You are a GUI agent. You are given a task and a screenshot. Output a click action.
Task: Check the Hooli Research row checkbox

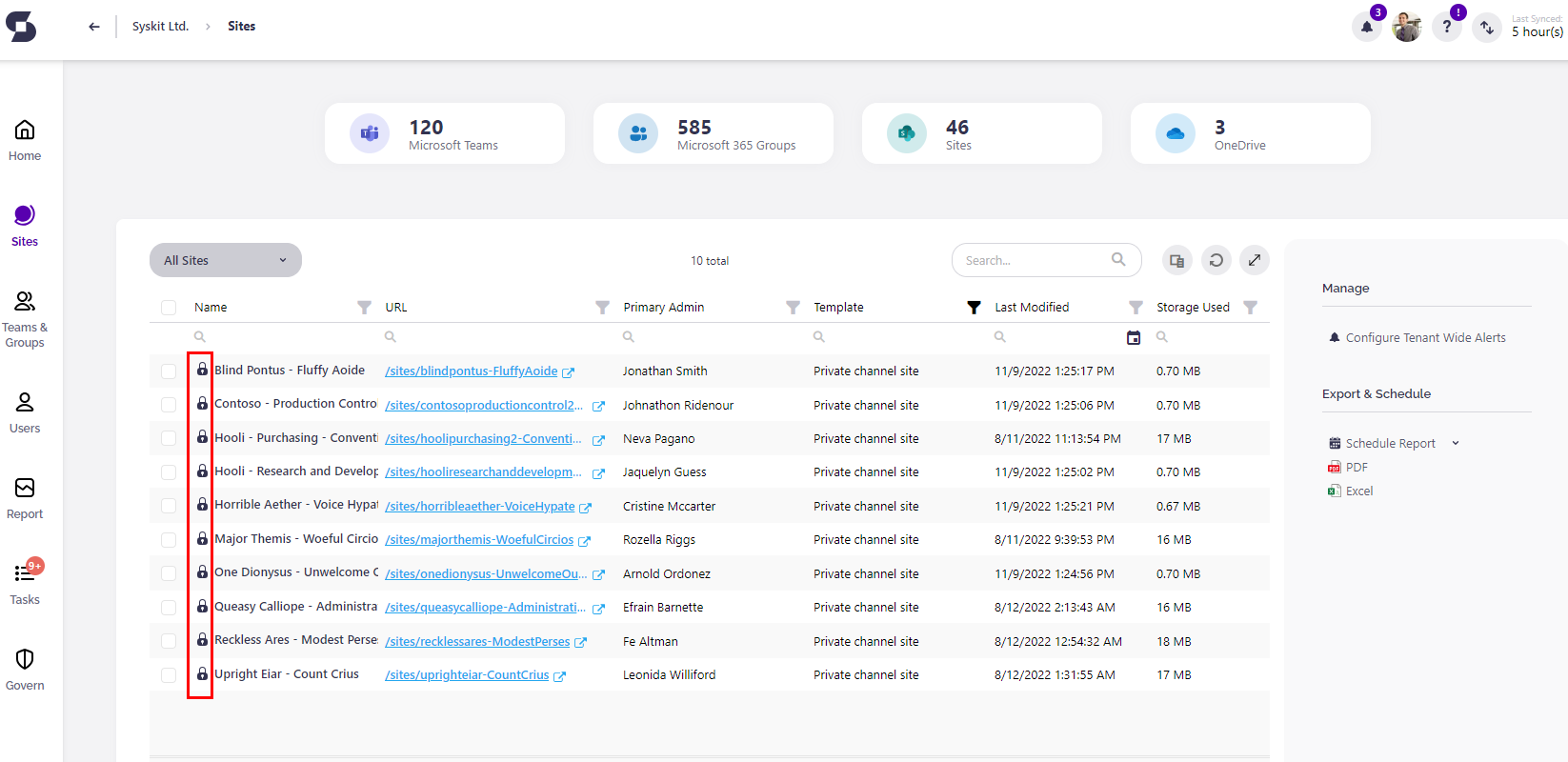coord(169,472)
